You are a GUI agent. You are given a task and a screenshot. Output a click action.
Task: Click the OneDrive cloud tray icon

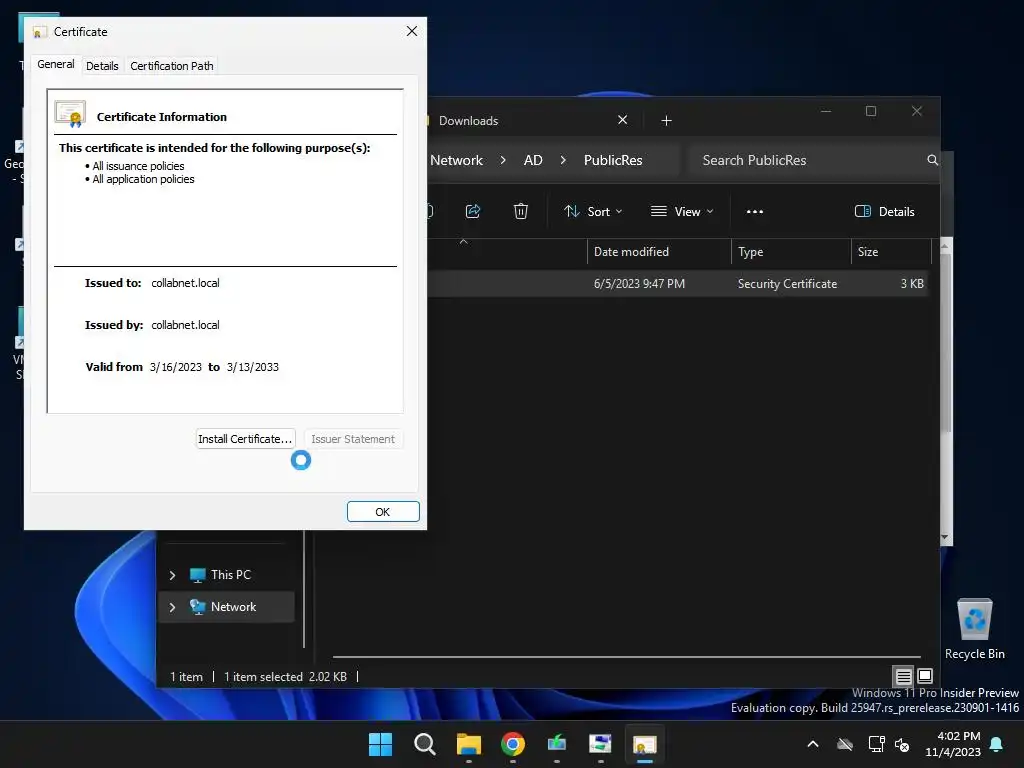coord(845,744)
